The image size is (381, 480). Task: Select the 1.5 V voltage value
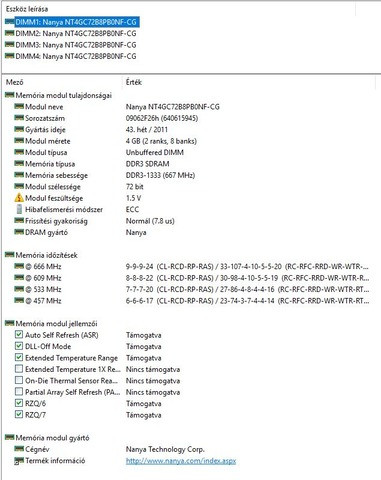pyautogui.click(x=133, y=198)
